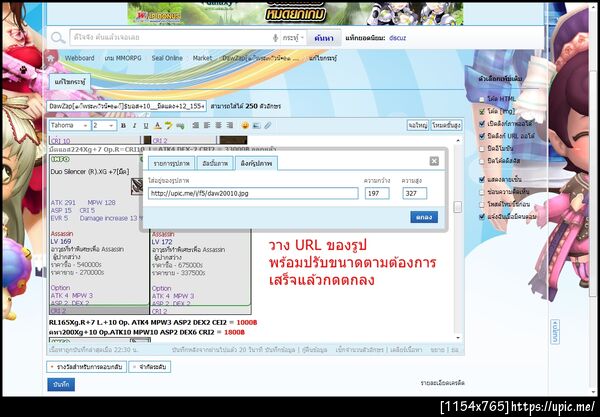Open the MMORPG breadcrumb link
Viewport: 600px width, 417px height.
tap(122, 58)
